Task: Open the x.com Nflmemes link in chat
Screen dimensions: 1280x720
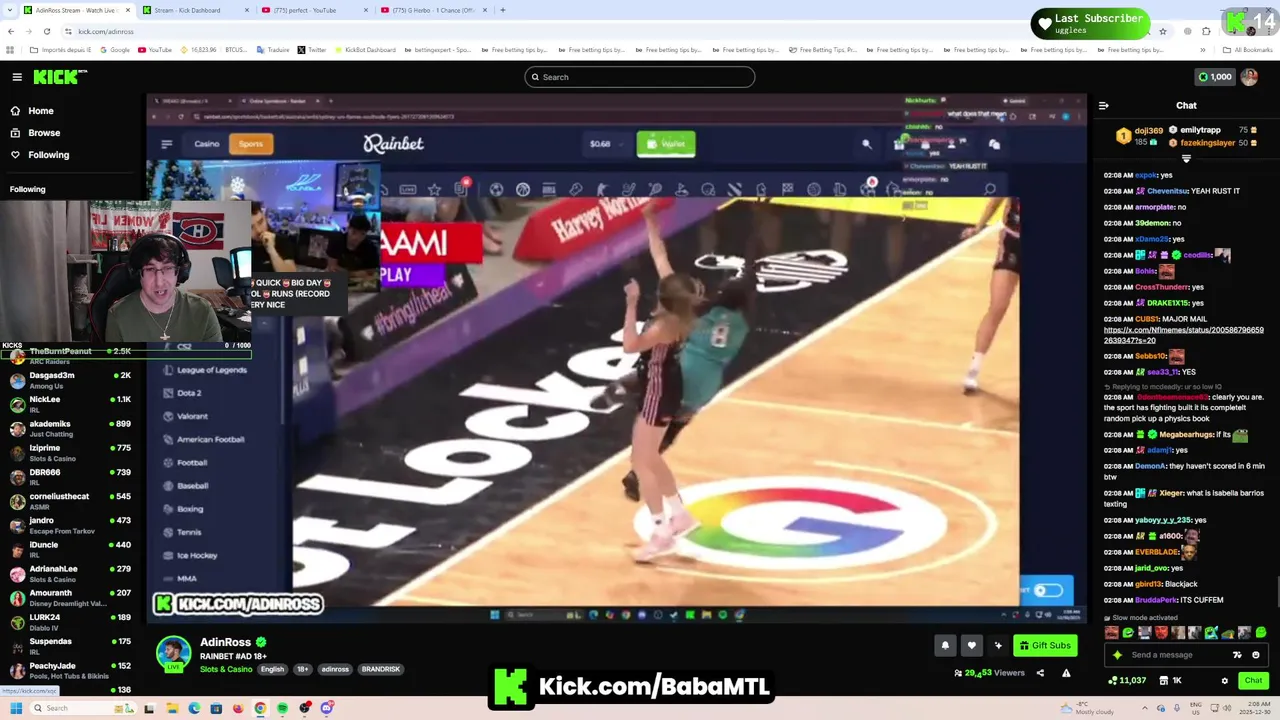Action: (1184, 334)
